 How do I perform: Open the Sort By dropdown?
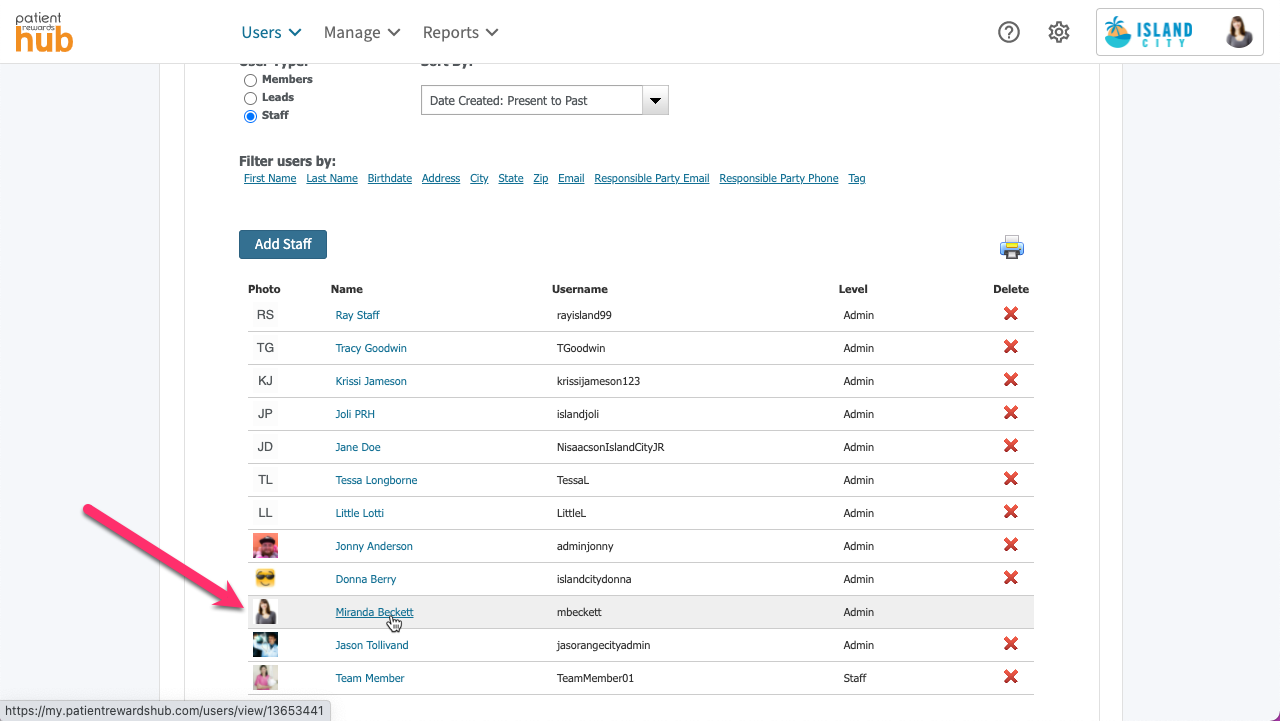pos(544,100)
